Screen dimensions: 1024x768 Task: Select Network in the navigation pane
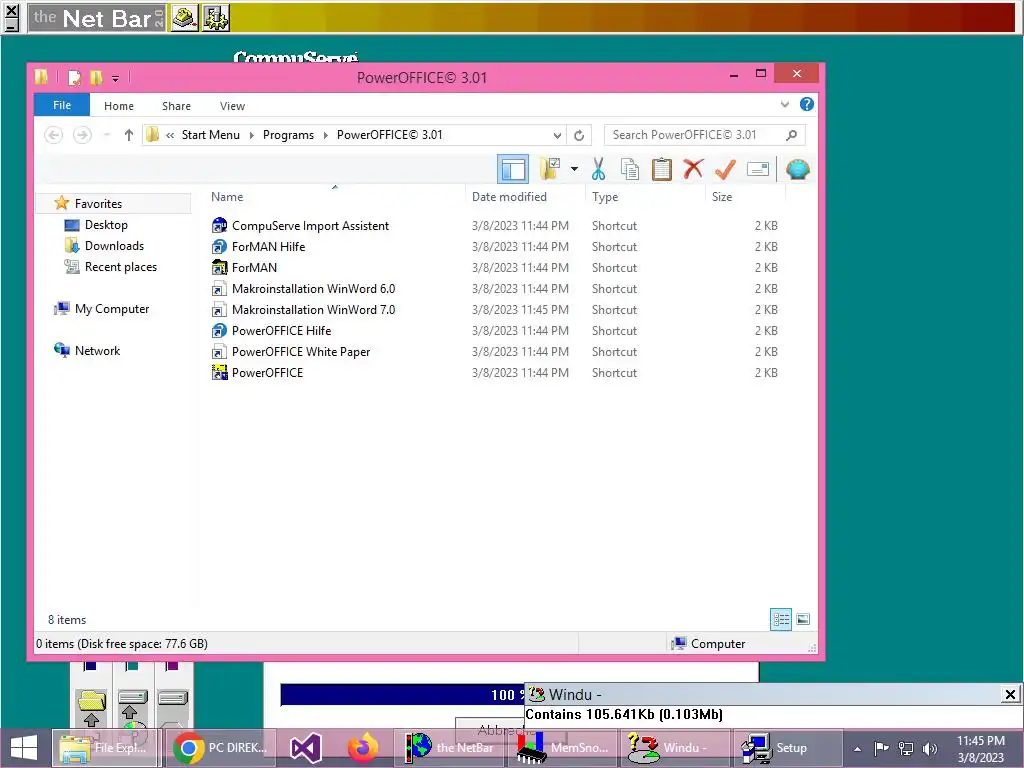point(97,351)
